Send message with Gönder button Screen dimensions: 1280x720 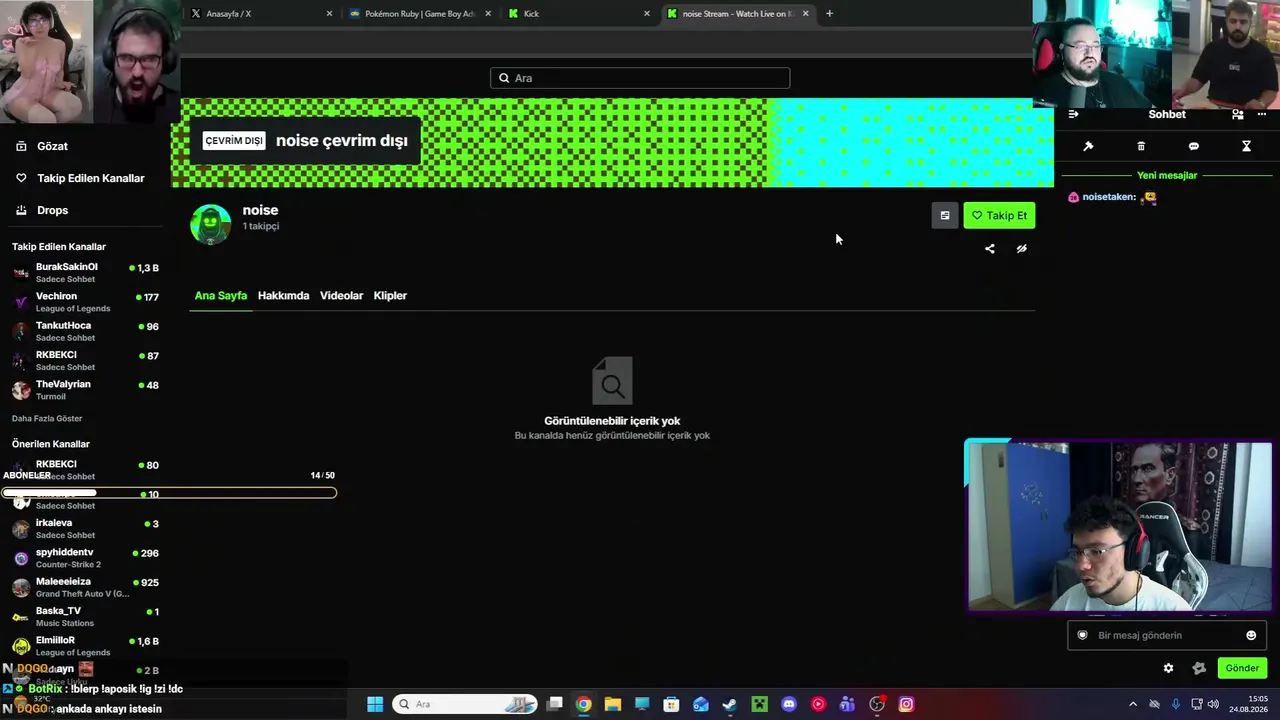coord(1242,668)
